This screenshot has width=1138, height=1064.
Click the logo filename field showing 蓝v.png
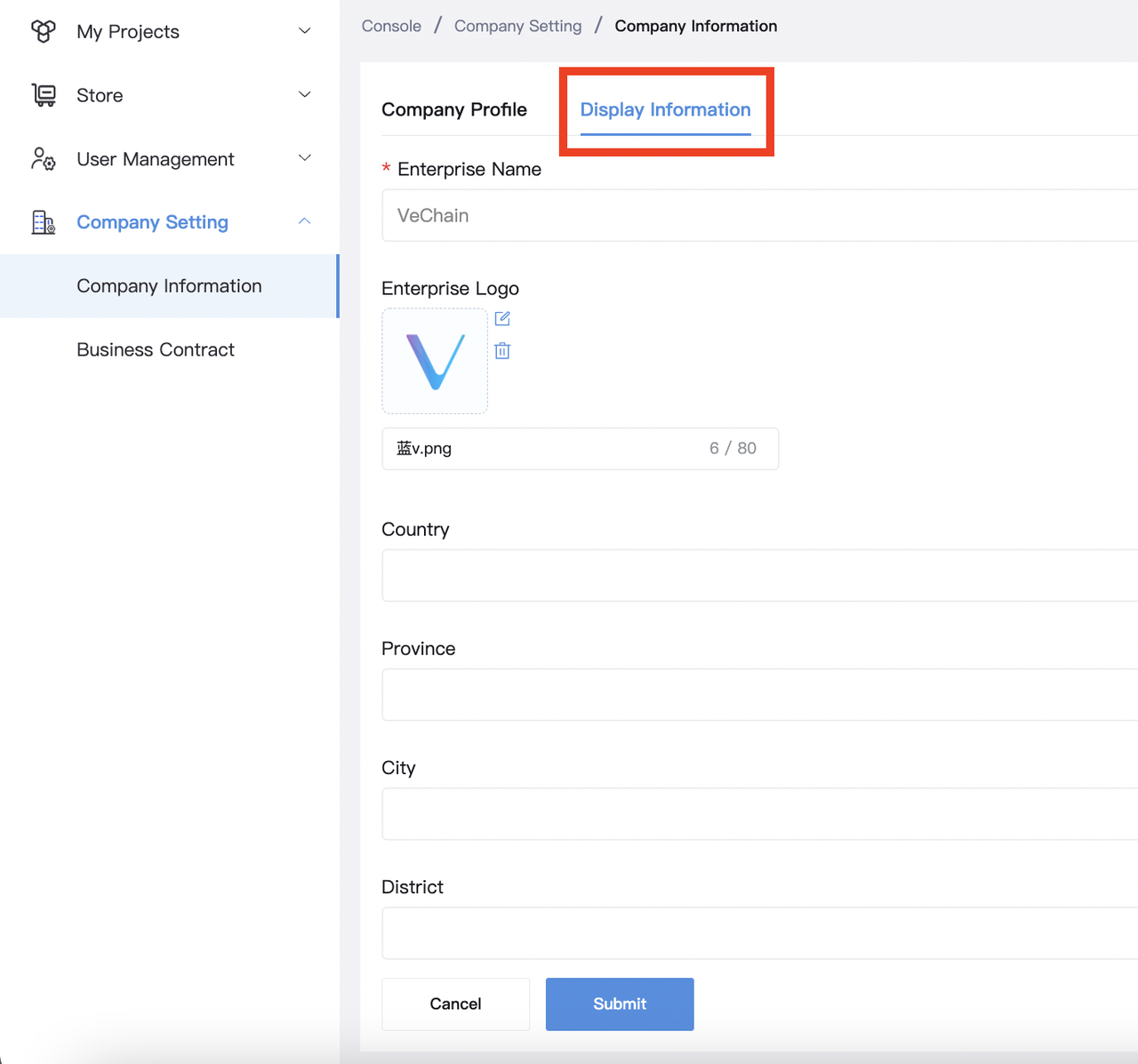(581, 449)
